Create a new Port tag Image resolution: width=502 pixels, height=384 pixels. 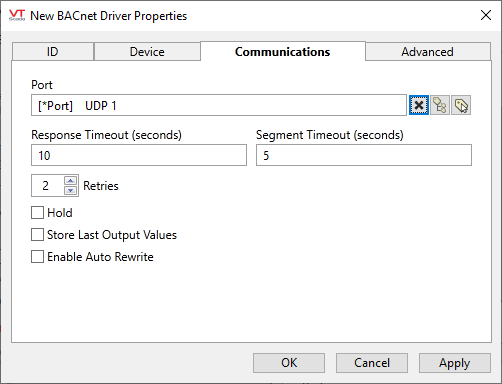tap(461, 105)
